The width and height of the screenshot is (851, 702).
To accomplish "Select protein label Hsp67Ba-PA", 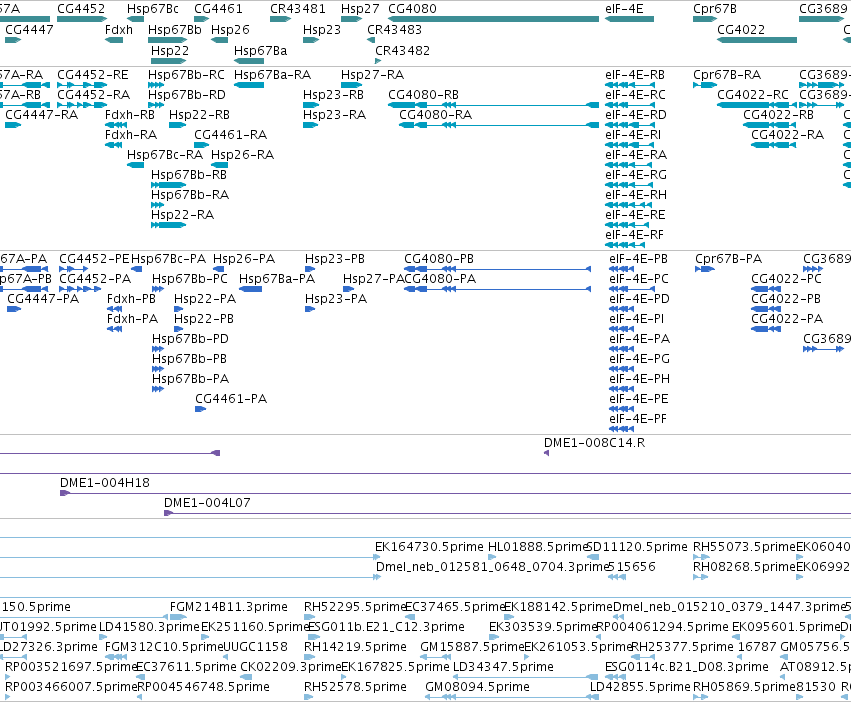I will (277, 279).
